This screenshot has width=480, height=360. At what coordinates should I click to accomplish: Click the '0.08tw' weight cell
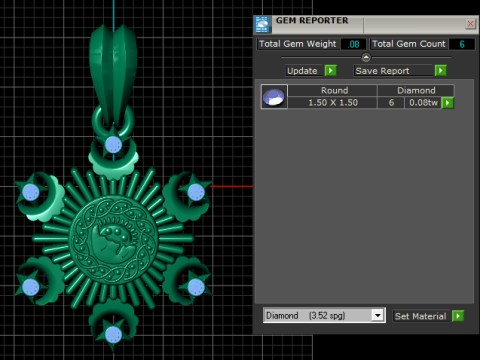click(x=423, y=103)
